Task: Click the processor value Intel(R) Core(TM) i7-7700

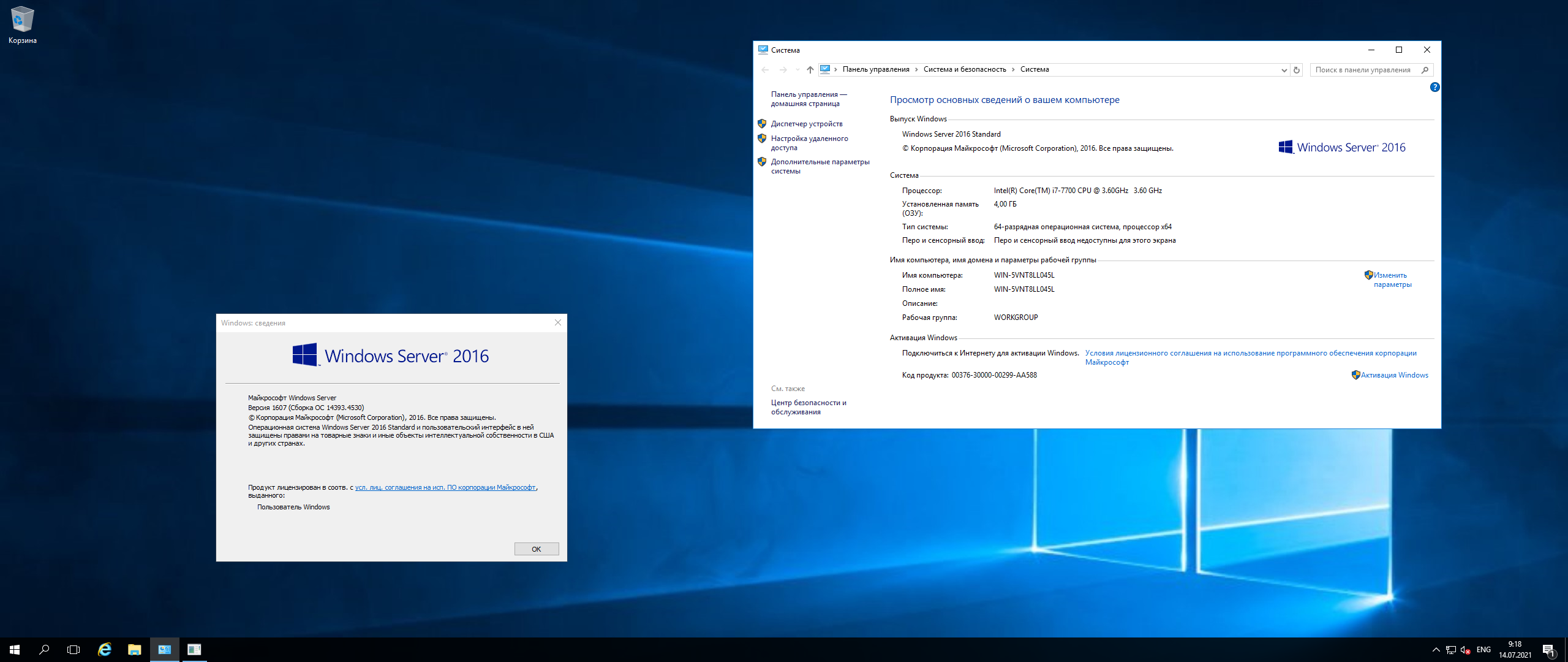Action: point(1078,191)
